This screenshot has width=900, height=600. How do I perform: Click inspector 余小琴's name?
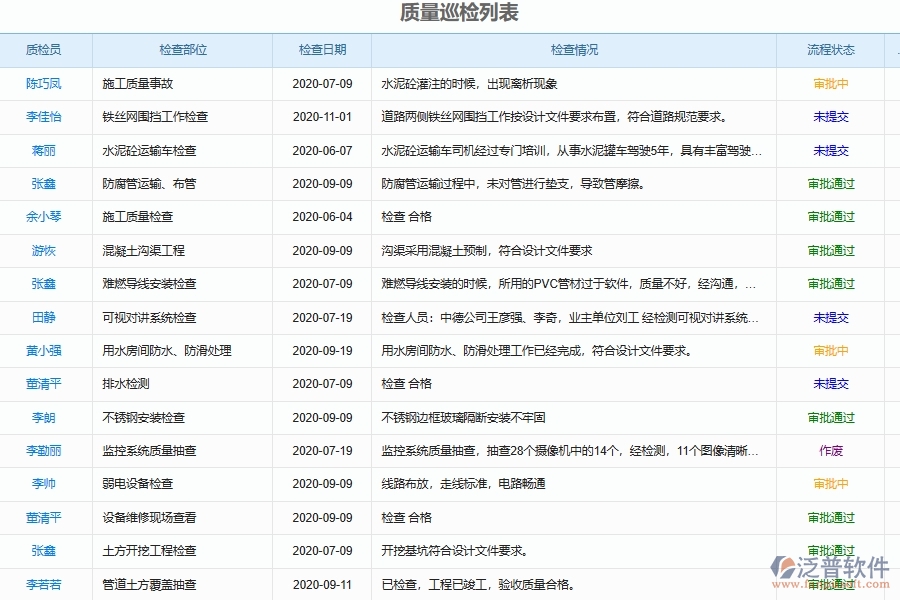[x=44, y=217]
